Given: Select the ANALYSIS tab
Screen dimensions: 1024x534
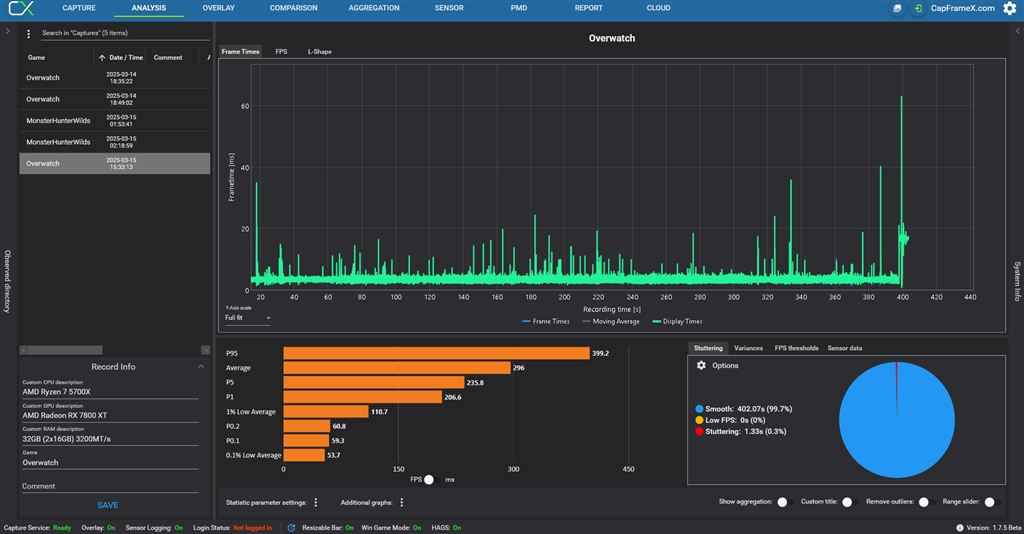Looking at the screenshot, I should pyautogui.click(x=148, y=8).
